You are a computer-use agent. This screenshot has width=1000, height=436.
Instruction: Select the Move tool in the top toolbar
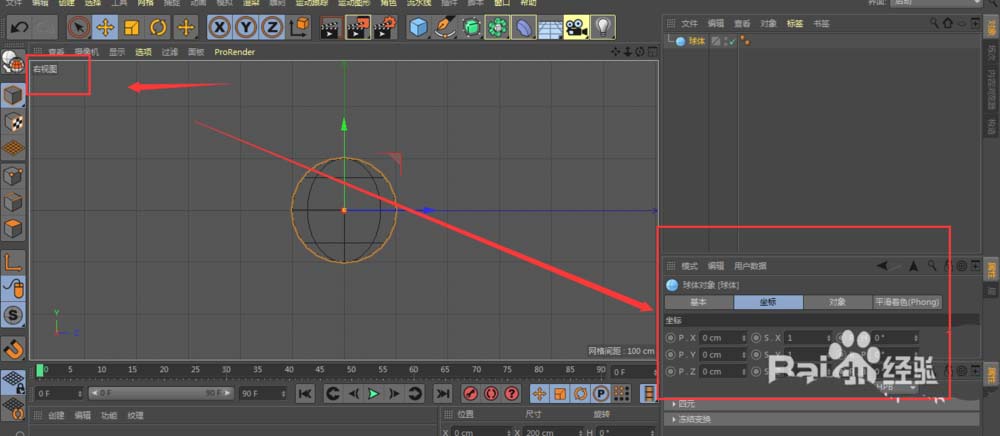(105, 27)
